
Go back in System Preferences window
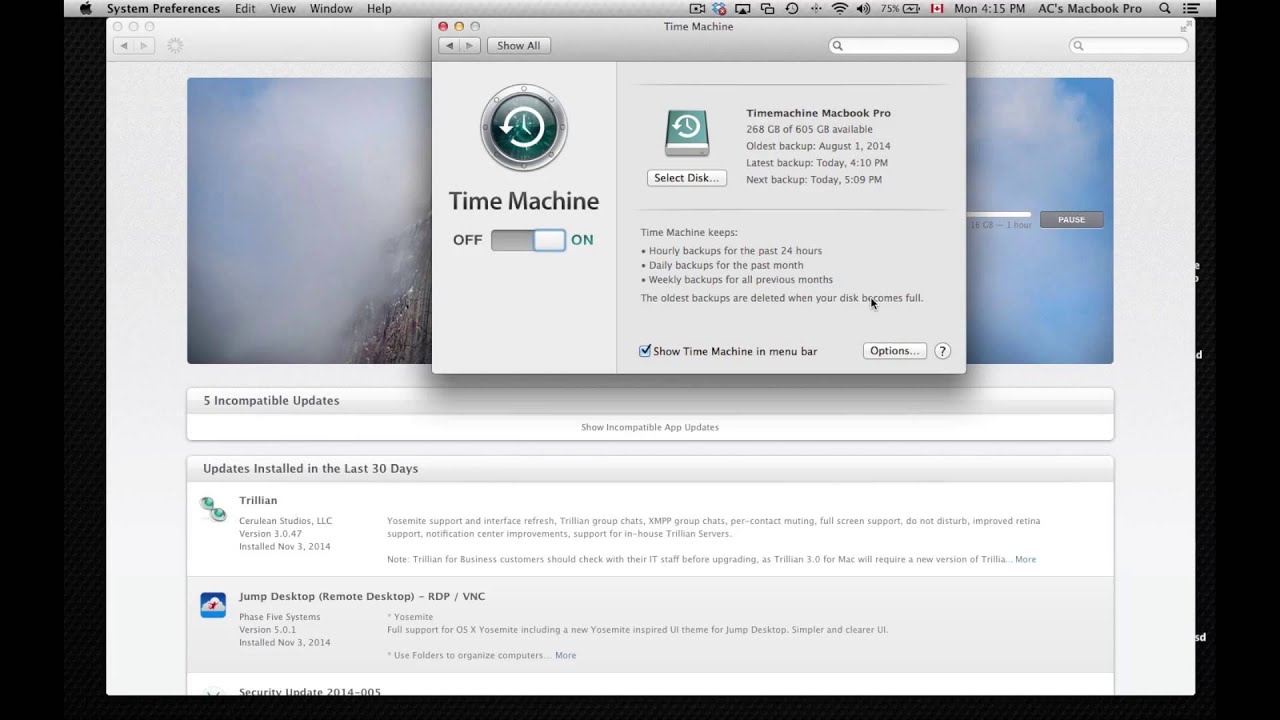450,46
